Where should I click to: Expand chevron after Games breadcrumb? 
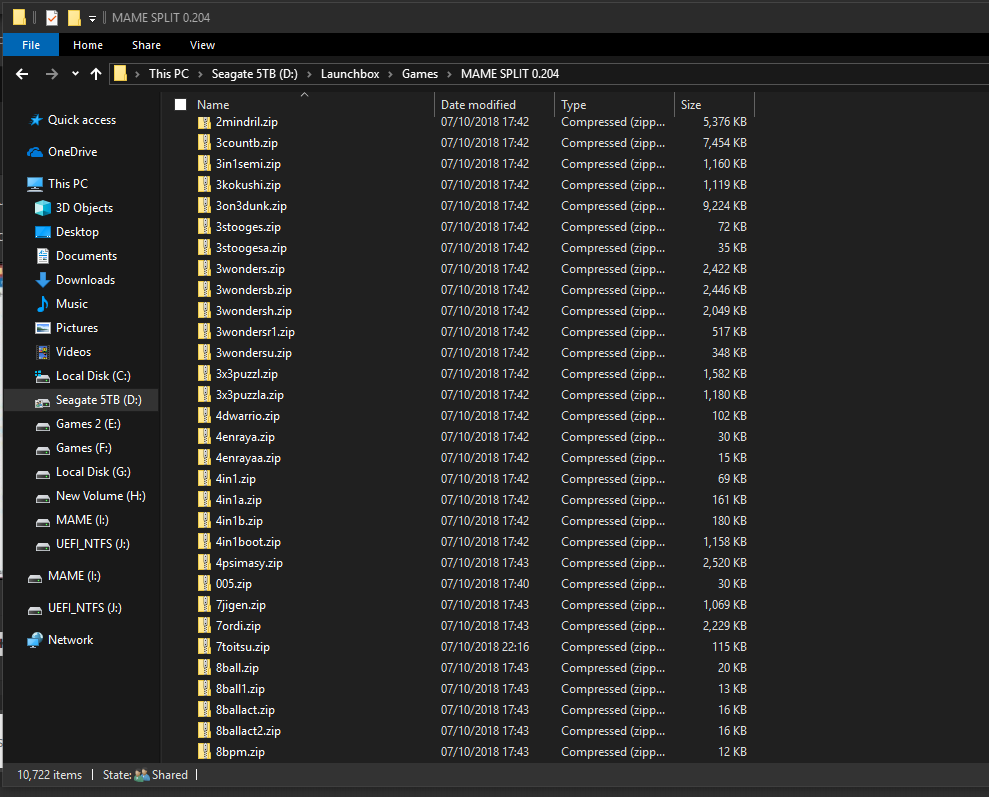tap(449, 74)
